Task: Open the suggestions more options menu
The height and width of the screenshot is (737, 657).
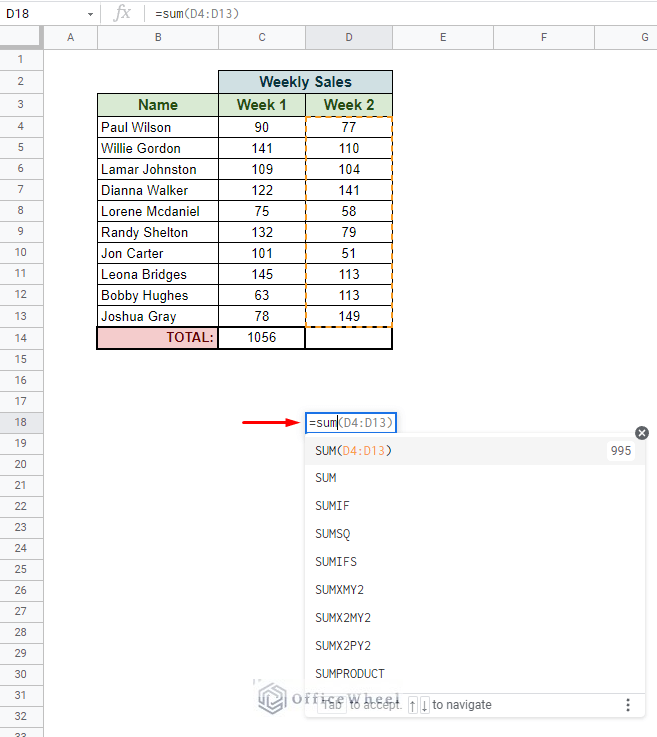Action: tap(628, 705)
